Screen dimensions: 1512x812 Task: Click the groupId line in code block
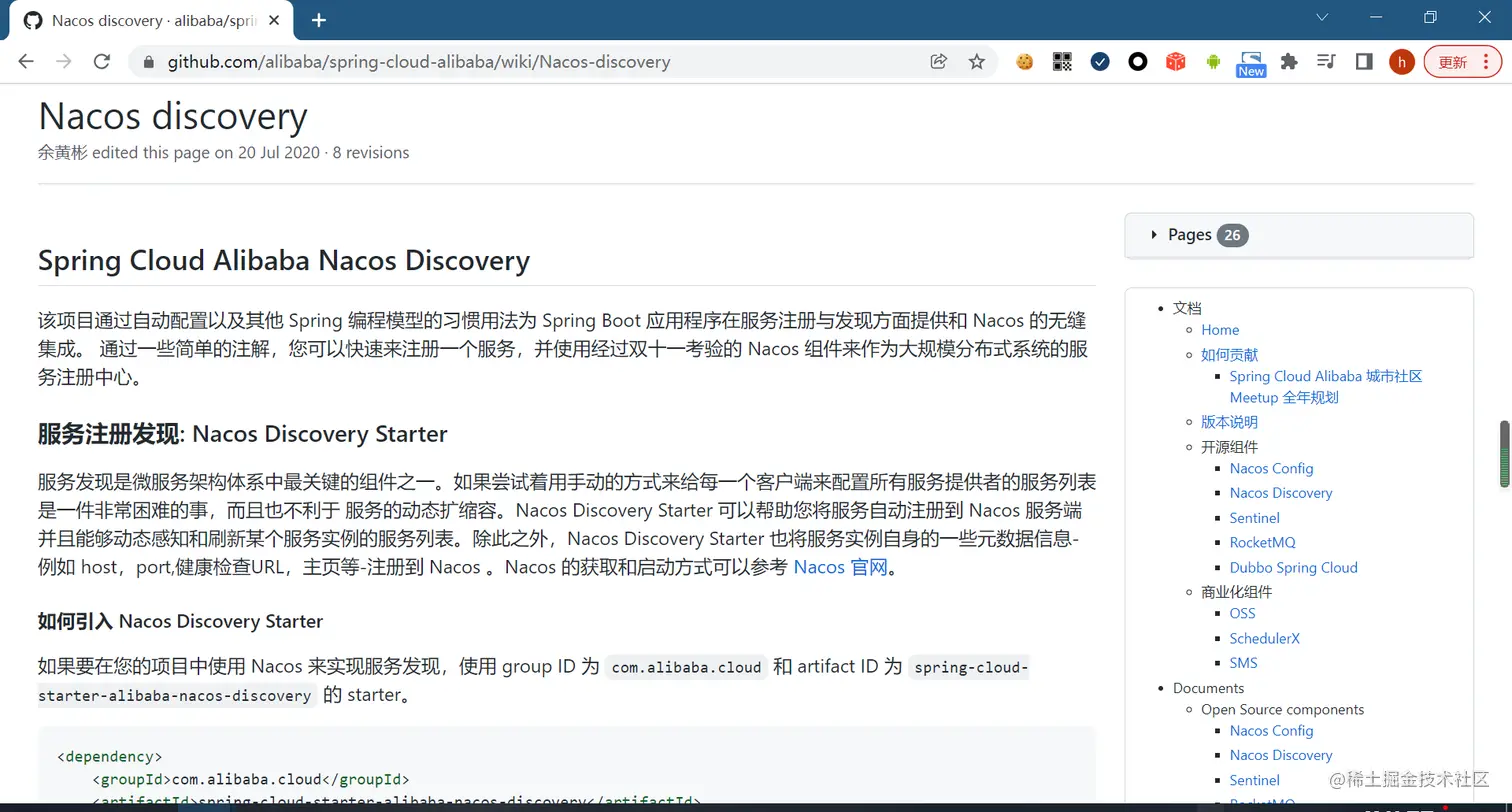[x=250, y=780]
